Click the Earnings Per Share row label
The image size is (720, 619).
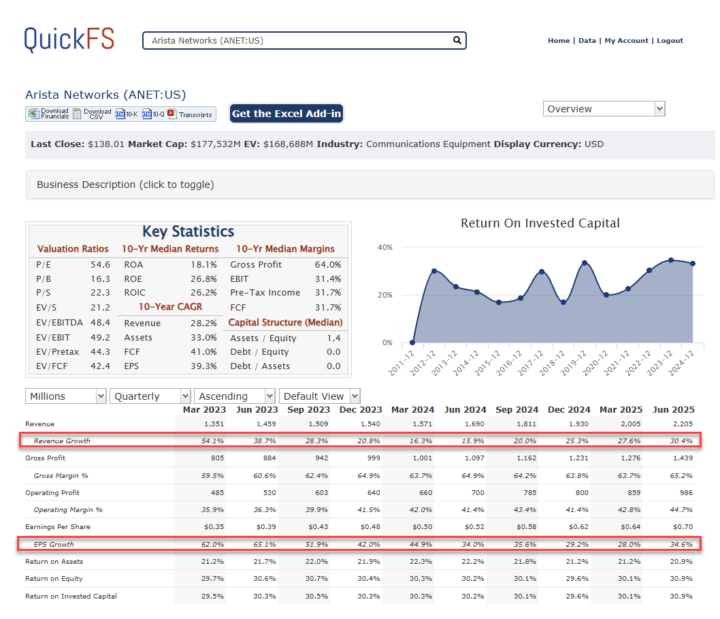[57, 527]
